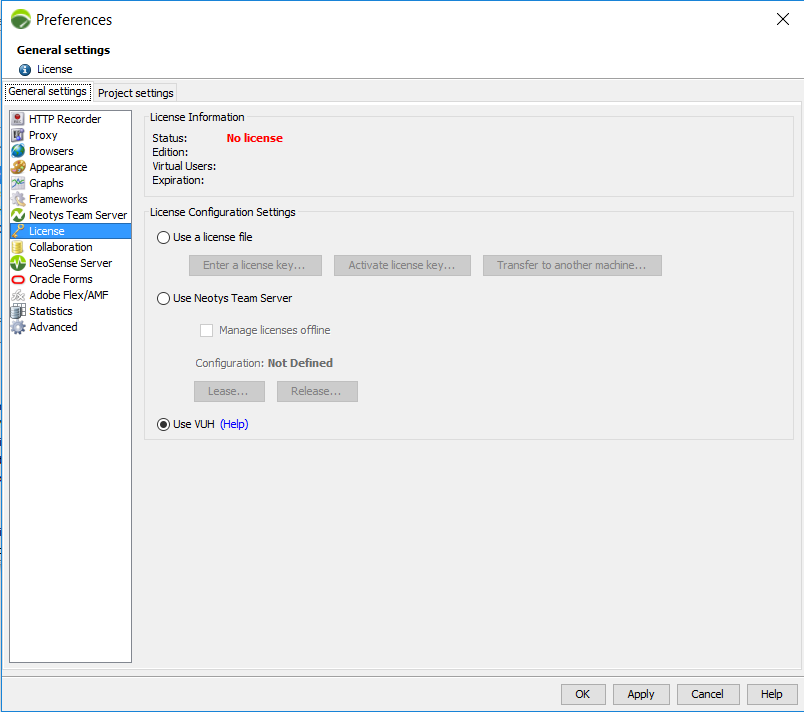Switch to the General settings tab
Viewport: 804px width, 712px height.
(47, 92)
